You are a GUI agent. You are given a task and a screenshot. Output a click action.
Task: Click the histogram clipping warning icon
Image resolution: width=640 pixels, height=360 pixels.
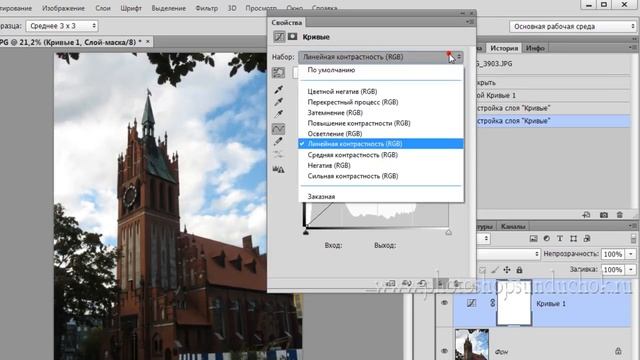pos(278,169)
